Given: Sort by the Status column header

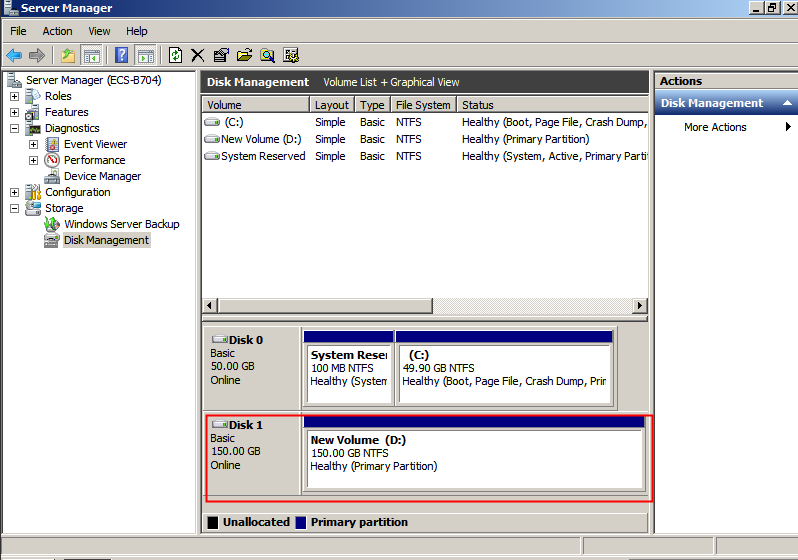Looking at the screenshot, I should (552, 105).
